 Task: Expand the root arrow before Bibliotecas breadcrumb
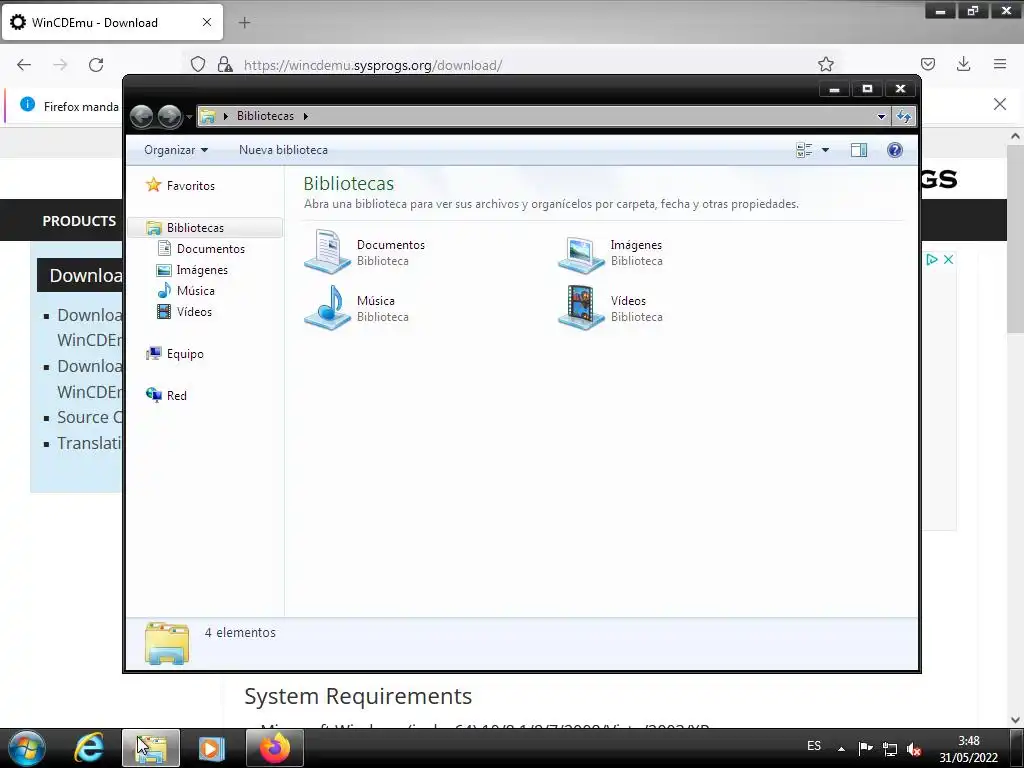pos(226,116)
